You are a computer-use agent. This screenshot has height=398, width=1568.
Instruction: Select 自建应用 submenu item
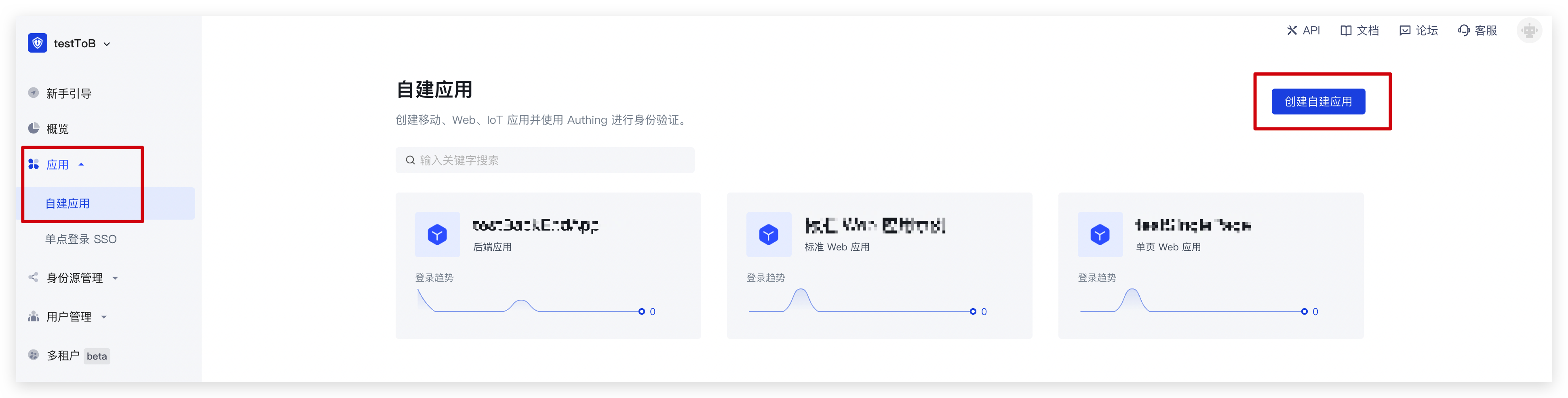pos(67,203)
